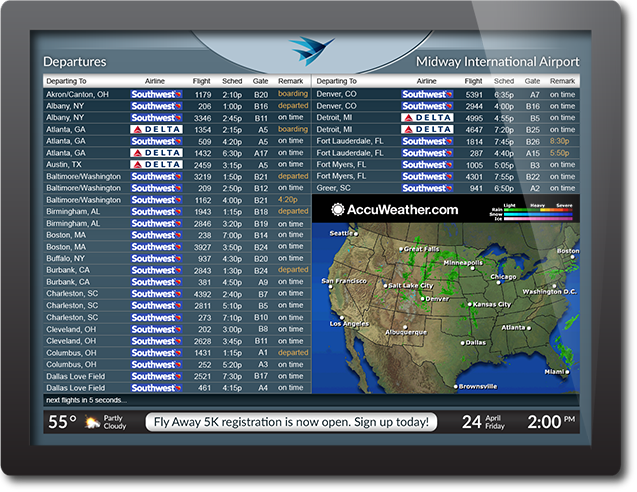Viewport: 637px width, 492px height.
Task: Click Brownsville on the weather map
Action: [x=475, y=386]
